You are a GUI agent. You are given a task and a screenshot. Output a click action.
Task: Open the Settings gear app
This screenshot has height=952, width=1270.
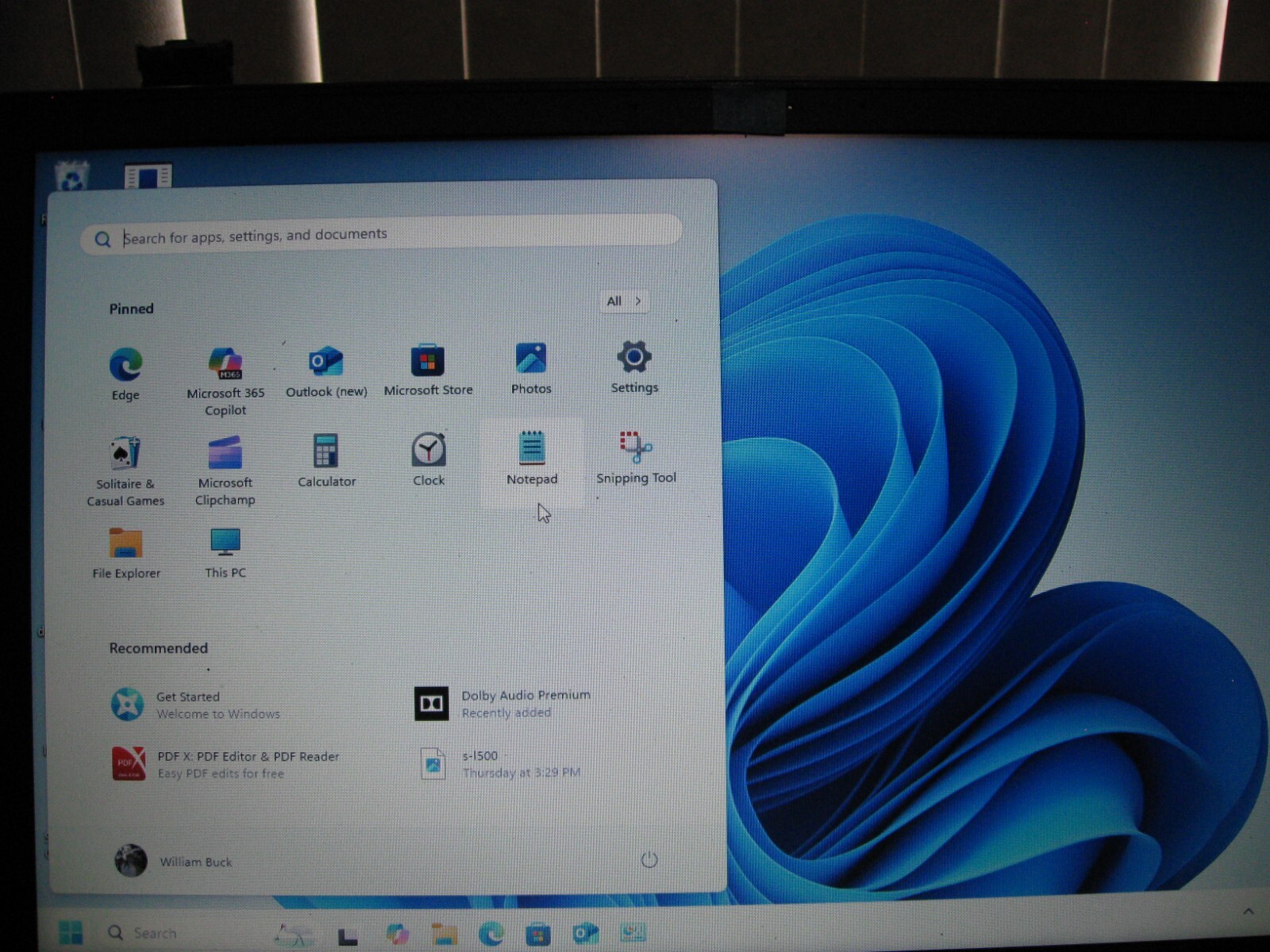tap(634, 367)
